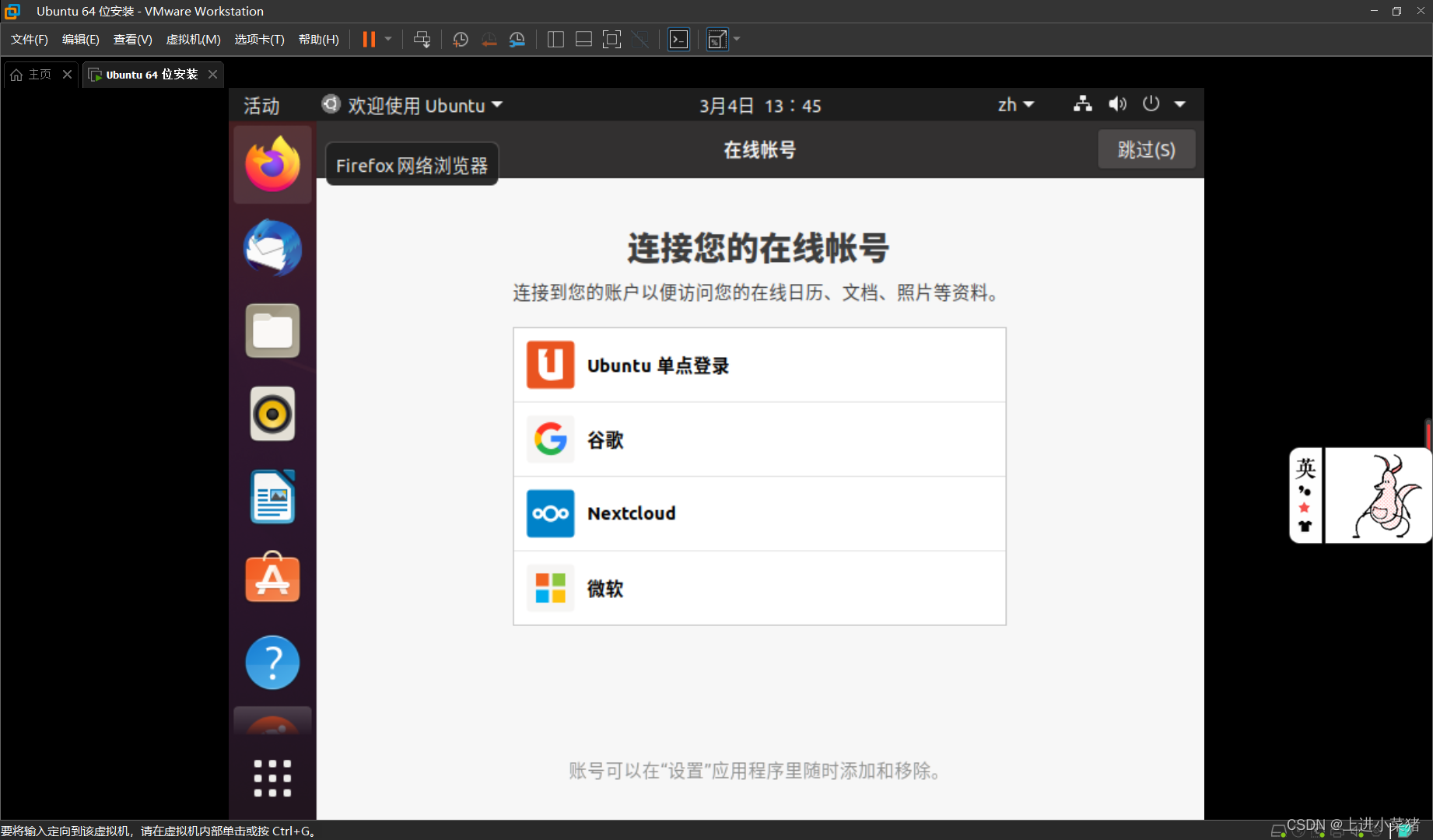The width and height of the screenshot is (1433, 840).
Task: Toggle the thumbnail bar view in VMware
Action: pyautogui.click(x=583, y=40)
